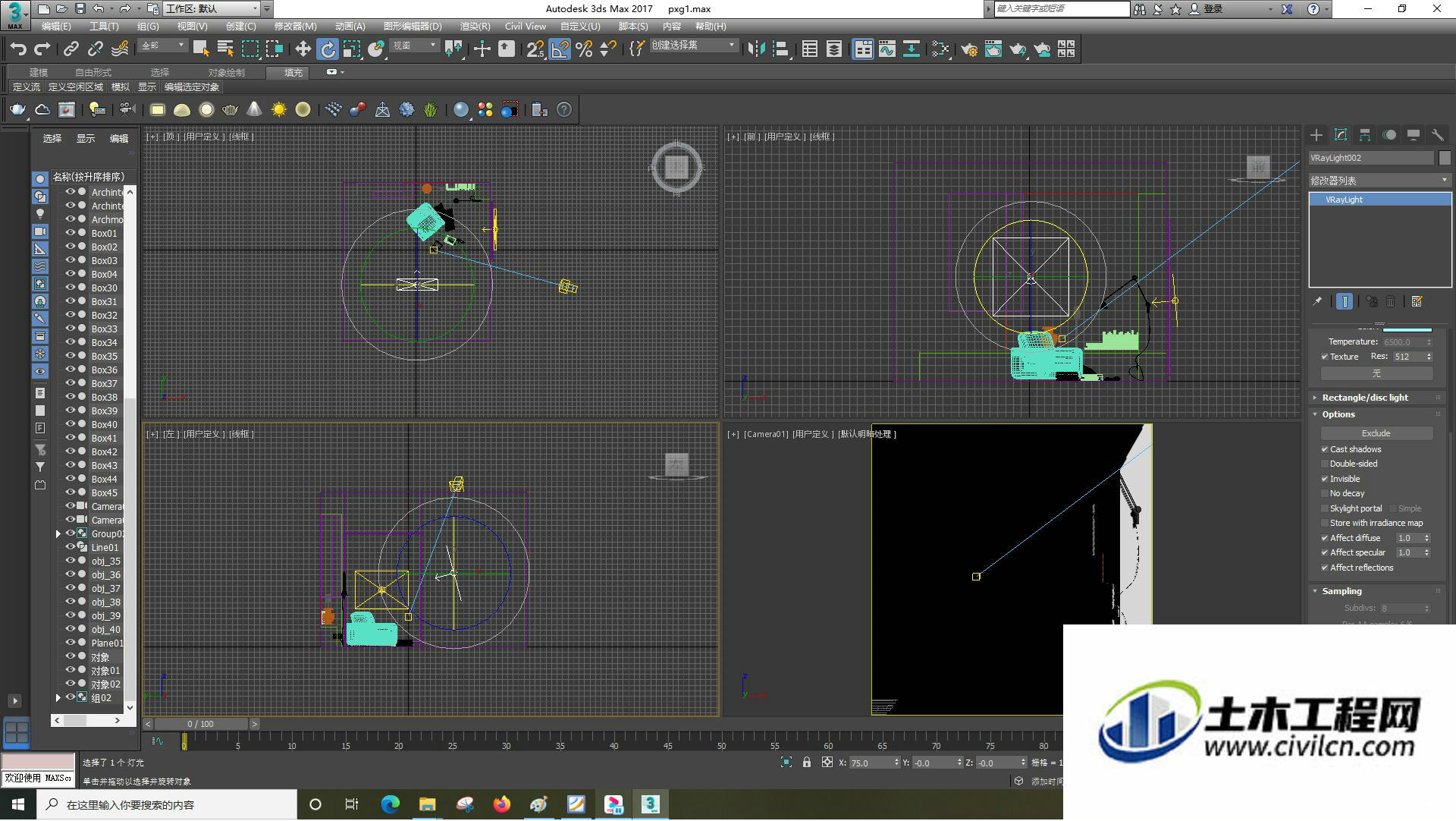1456x821 pixels.
Task: Open the Civil View menu
Action: click(525, 27)
